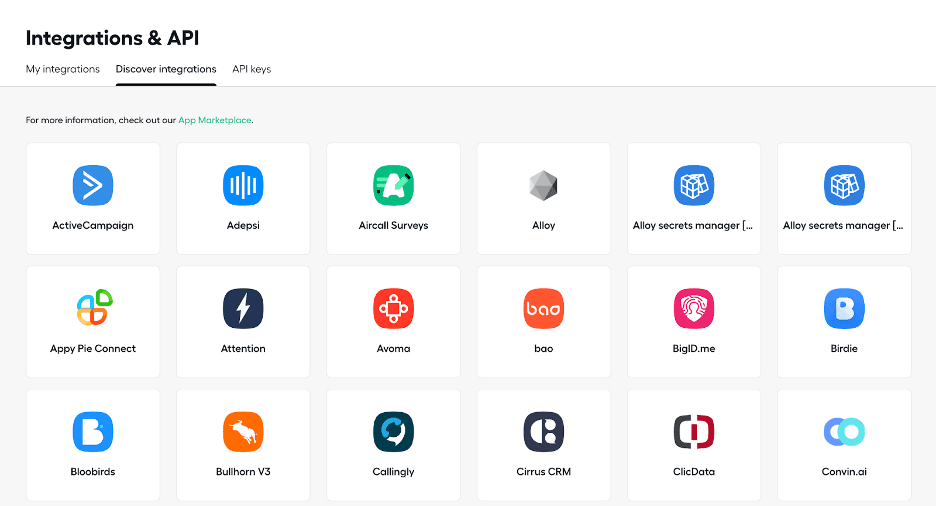Image resolution: width=936 pixels, height=506 pixels.
Task: Select the Convin.ai overlapping circles icon
Action: pos(844,431)
